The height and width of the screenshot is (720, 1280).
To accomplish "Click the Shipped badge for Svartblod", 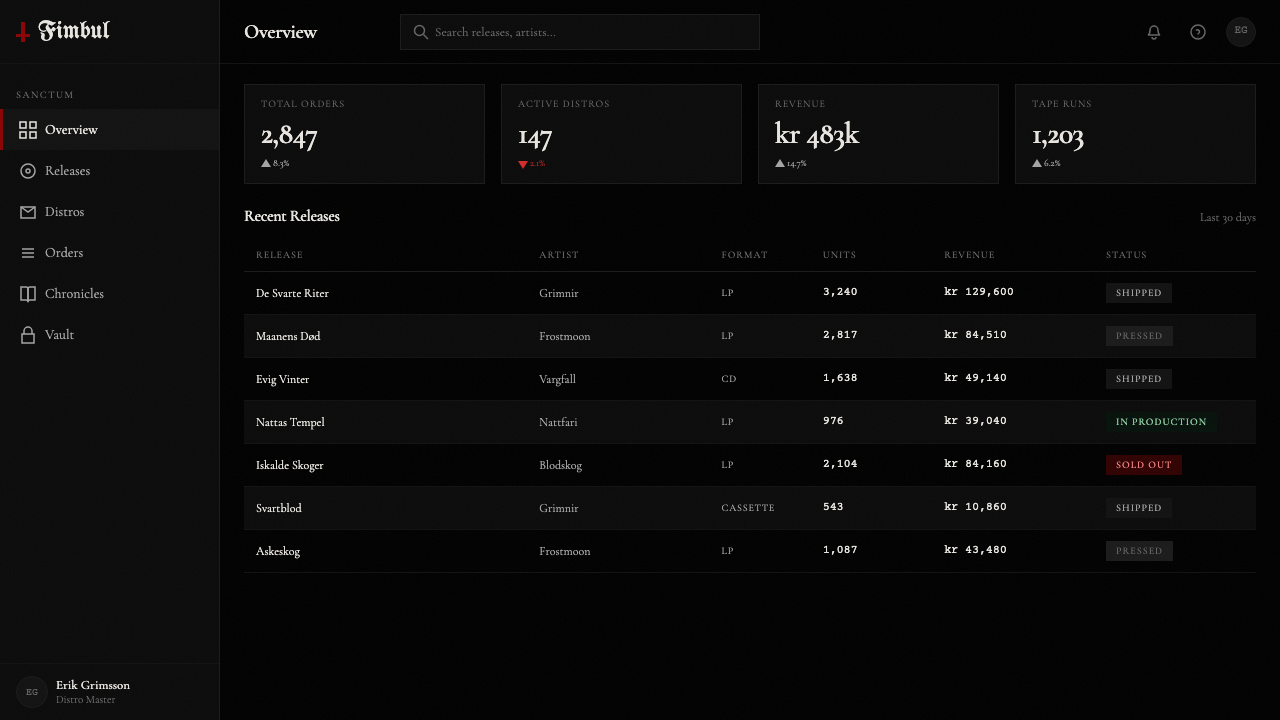I will coord(1139,508).
